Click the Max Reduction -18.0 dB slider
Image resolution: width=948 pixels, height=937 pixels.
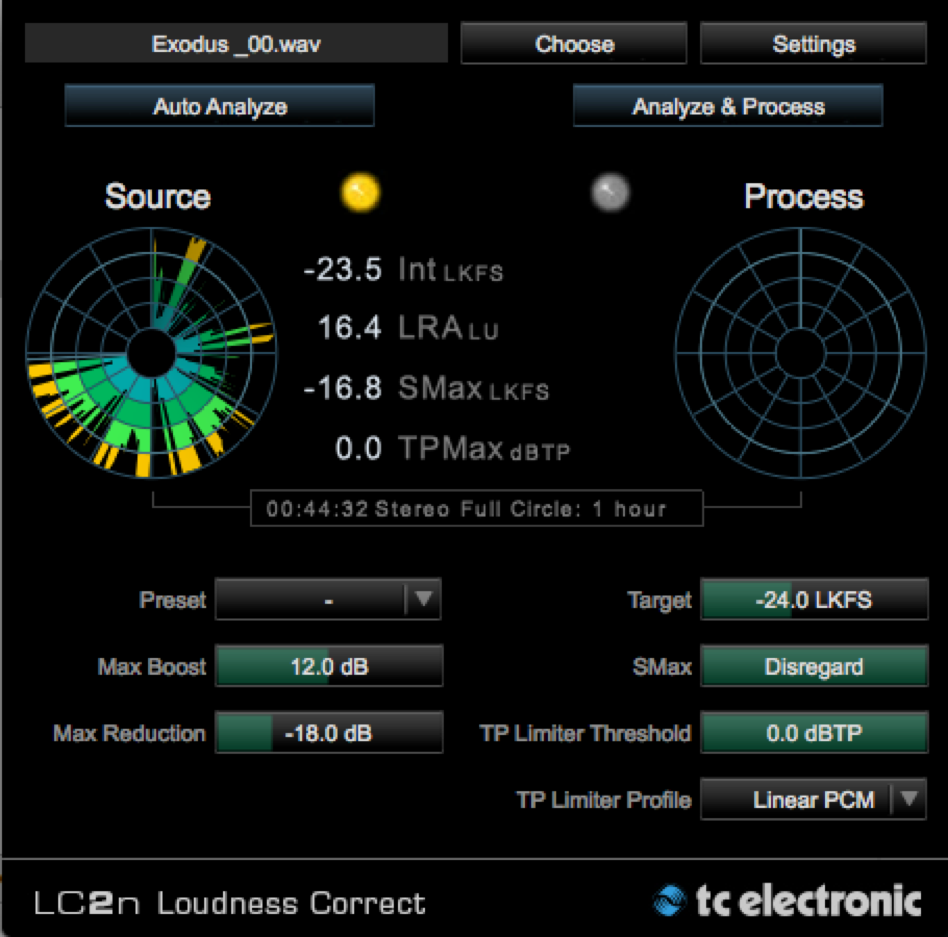(x=329, y=733)
